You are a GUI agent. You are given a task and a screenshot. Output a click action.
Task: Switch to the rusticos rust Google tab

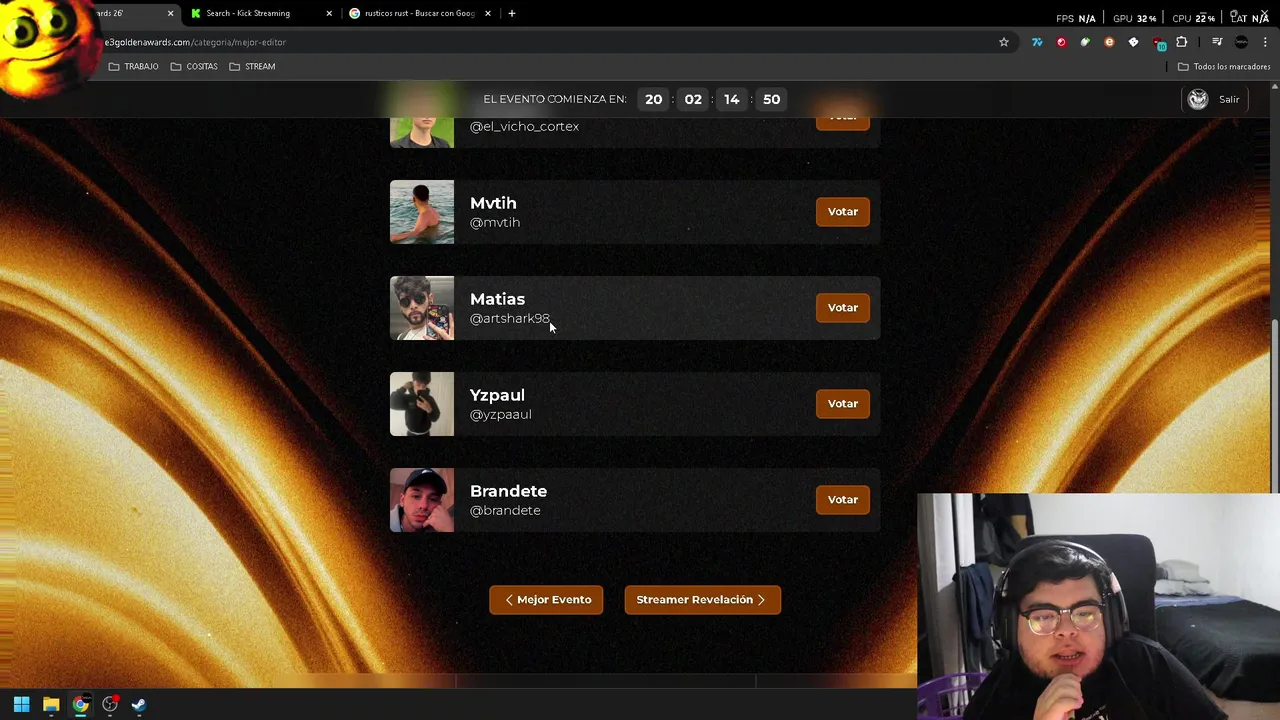click(420, 13)
